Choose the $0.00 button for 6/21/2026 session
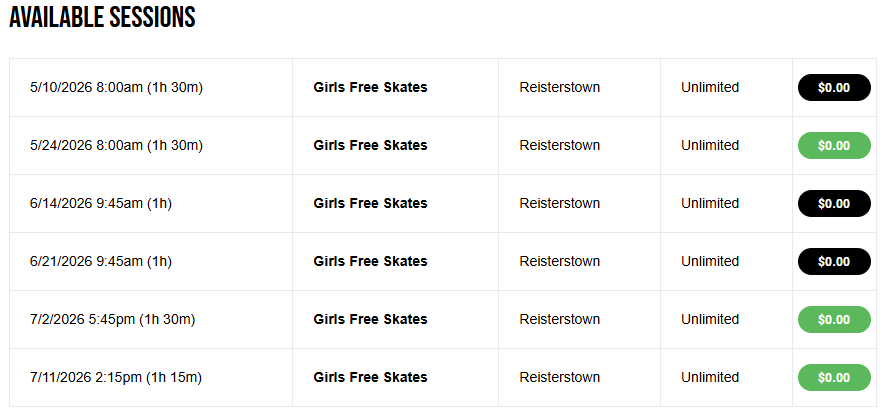Viewport: 883px width, 411px height. click(834, 262)
